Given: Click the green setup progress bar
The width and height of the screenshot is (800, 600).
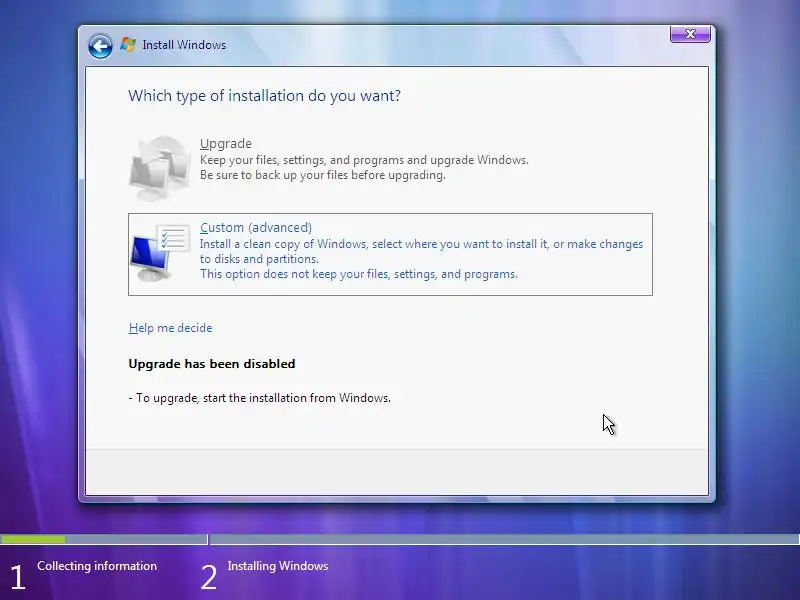Looking at the screenshot, I should 33,539.
